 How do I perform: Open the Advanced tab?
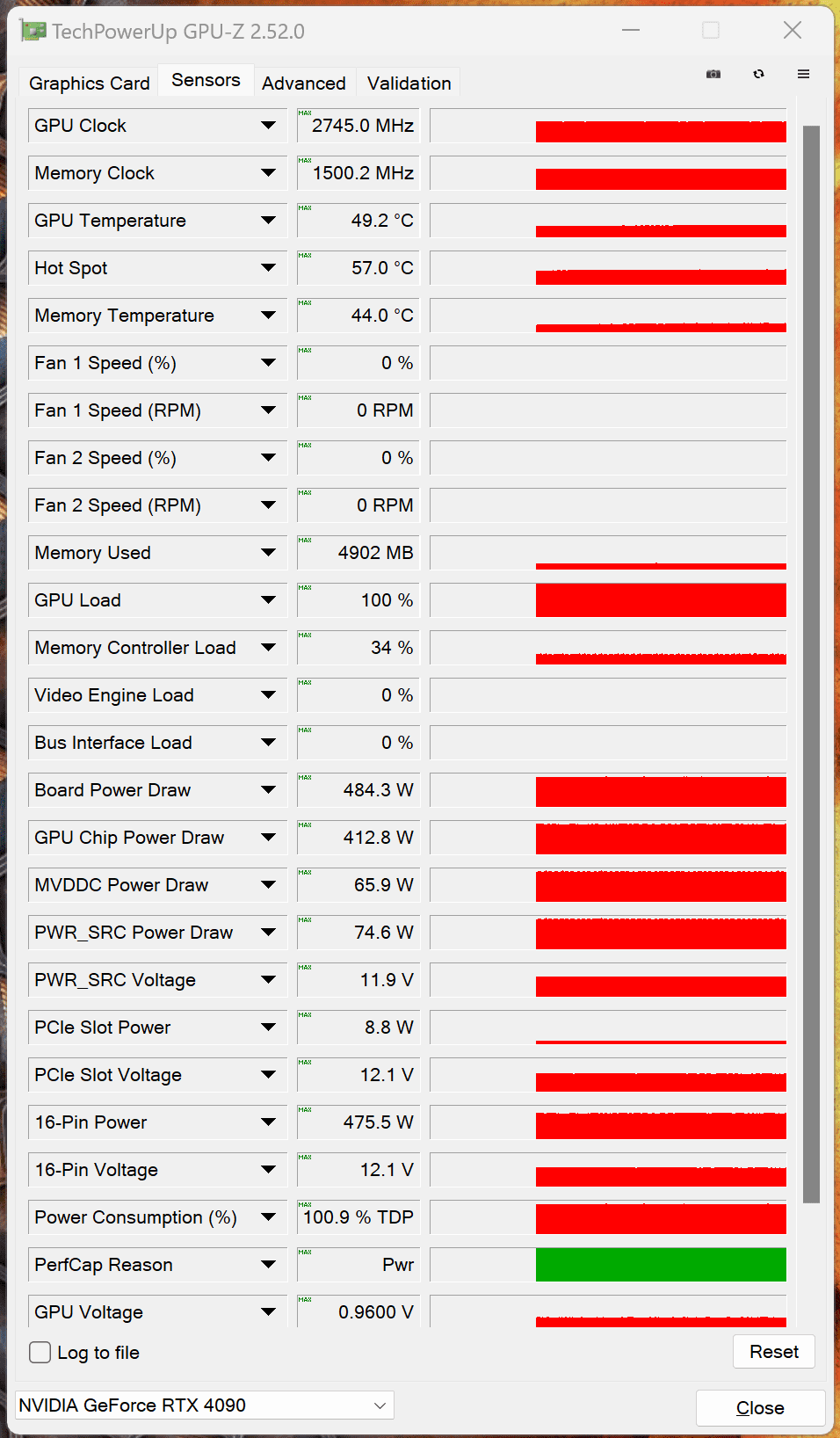tap(304, 84)
